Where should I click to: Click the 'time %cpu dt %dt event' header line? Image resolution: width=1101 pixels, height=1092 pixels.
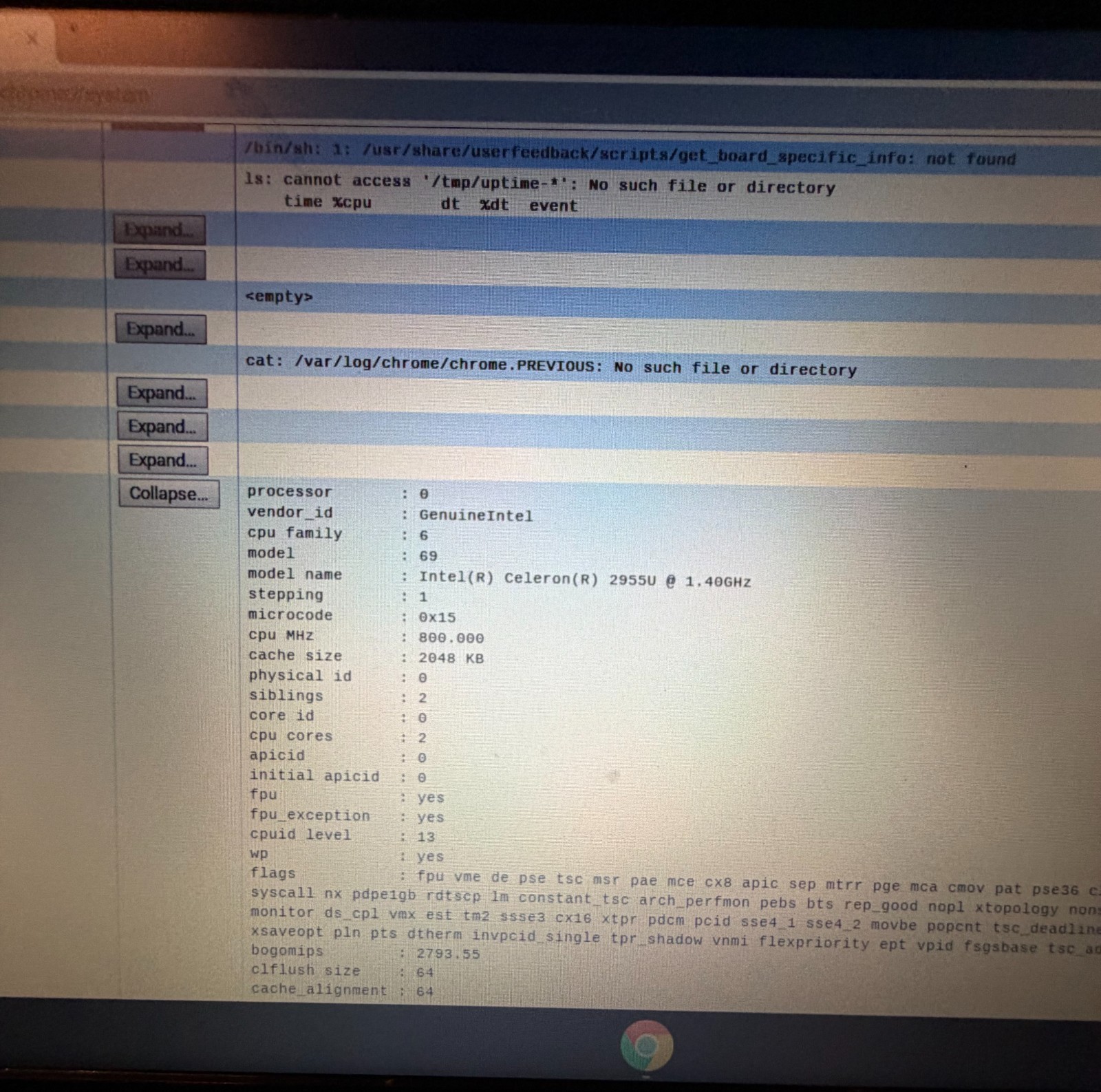[x=431, y=204]
